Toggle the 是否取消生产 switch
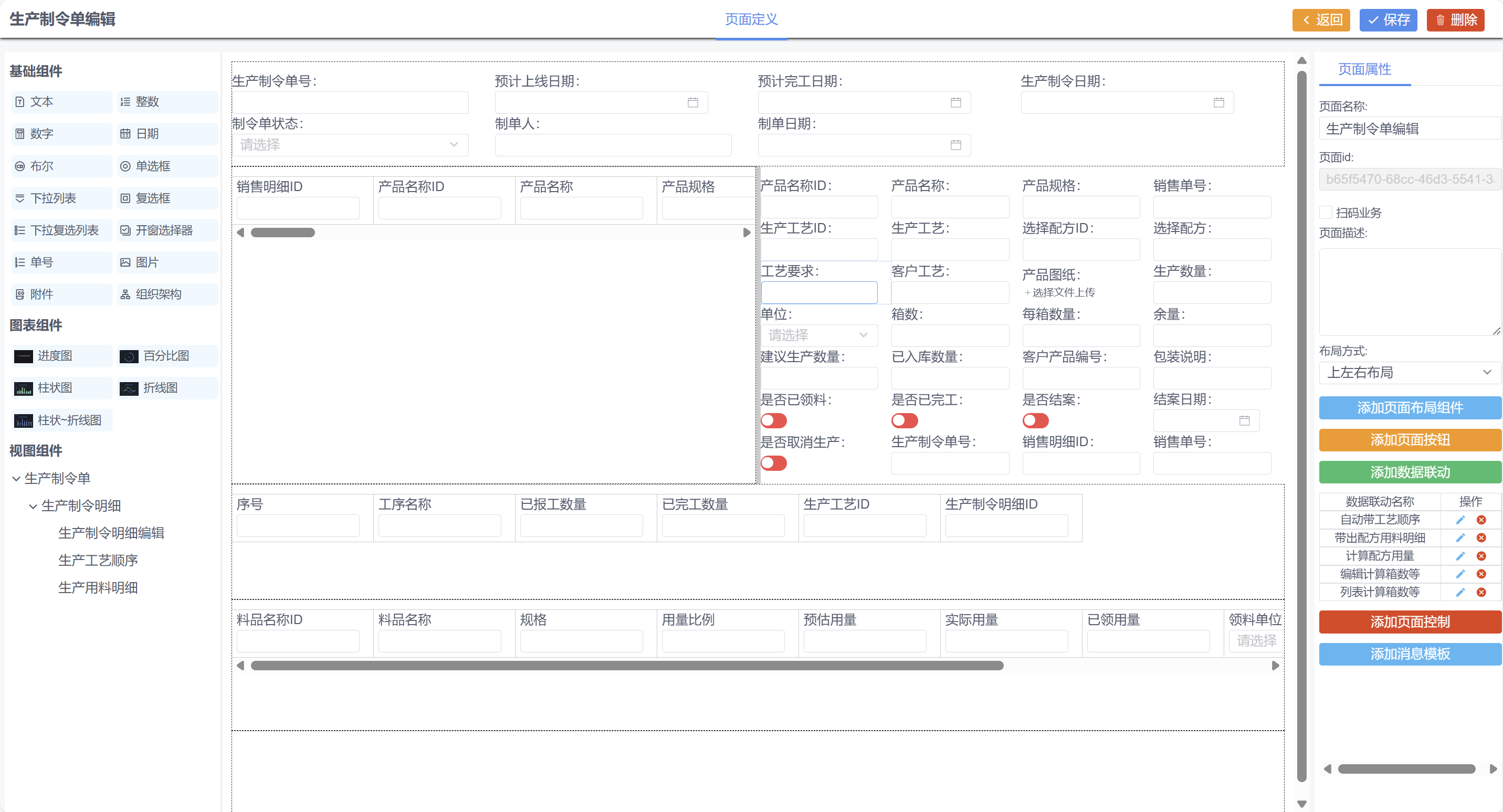The width and height of the screenshot is (1503, 812). point(774,463)
